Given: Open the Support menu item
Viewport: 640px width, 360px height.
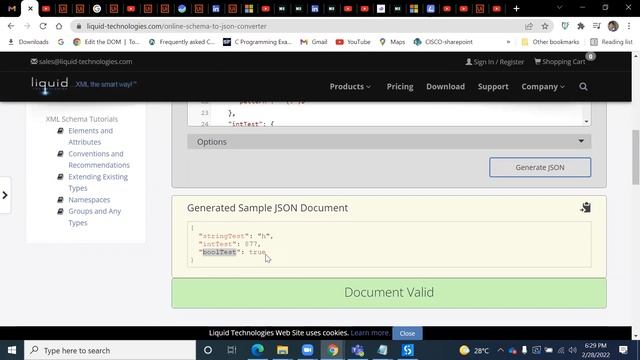Looking at the screenshot, I should 493,87.
